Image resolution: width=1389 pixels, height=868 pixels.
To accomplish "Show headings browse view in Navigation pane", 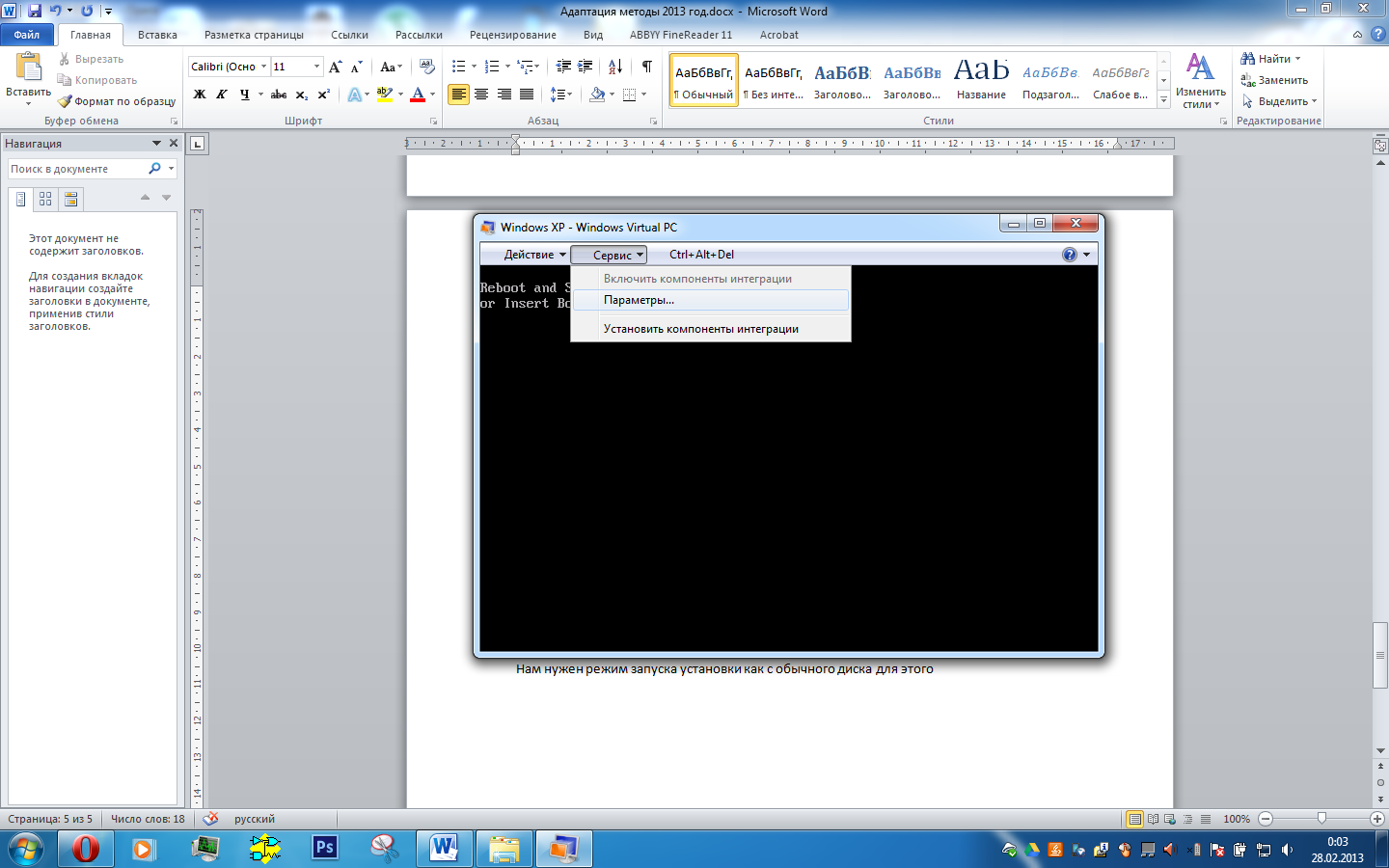I will point(20,199).
